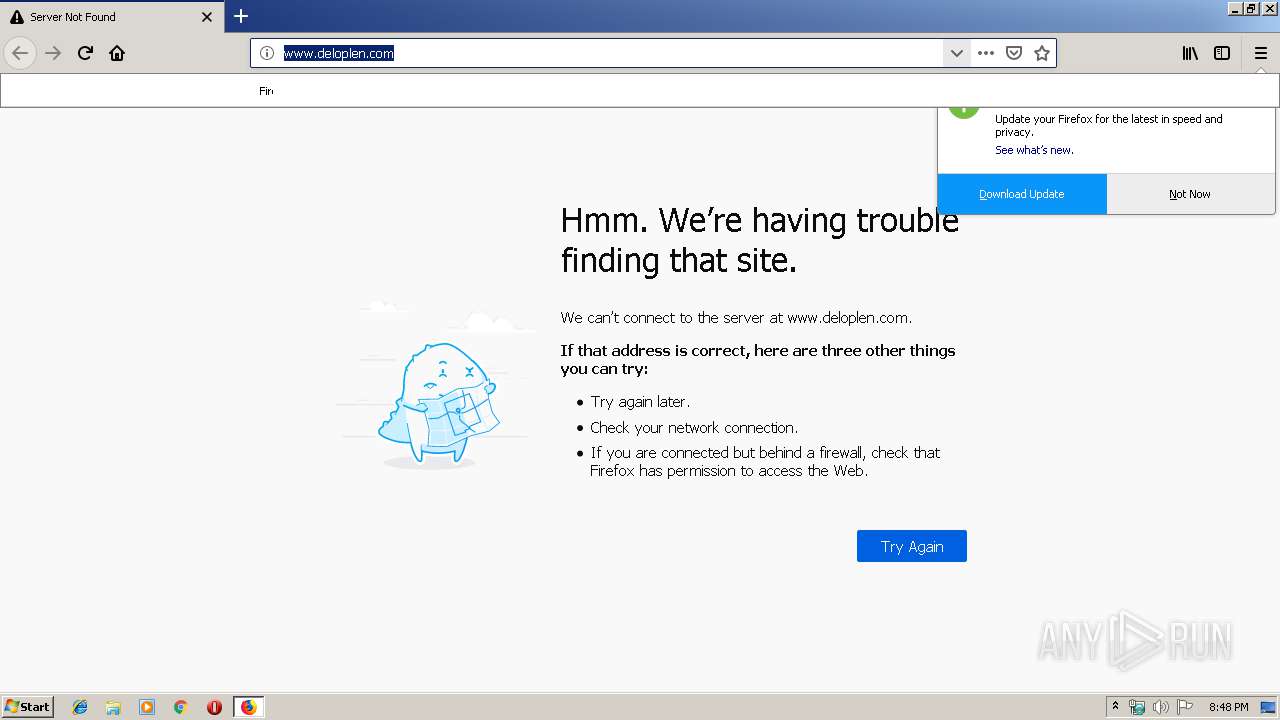Open the Windows Start menu
Image resolution: width=1280 pixels, height=720 pixels.
coord(28,706)
